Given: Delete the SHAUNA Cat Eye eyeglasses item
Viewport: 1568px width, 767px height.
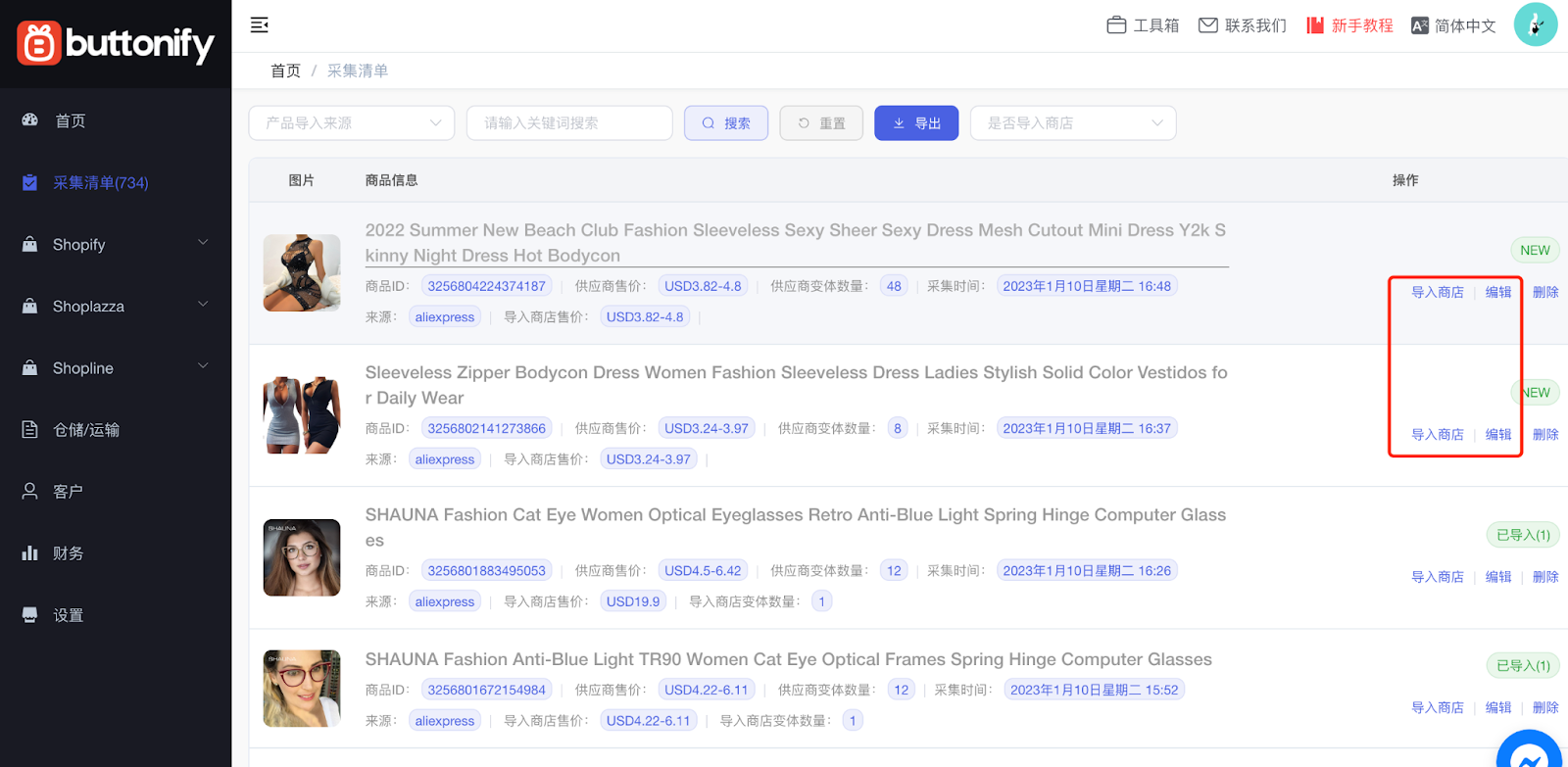Looking at the screenshot, I should point(1545,577).
